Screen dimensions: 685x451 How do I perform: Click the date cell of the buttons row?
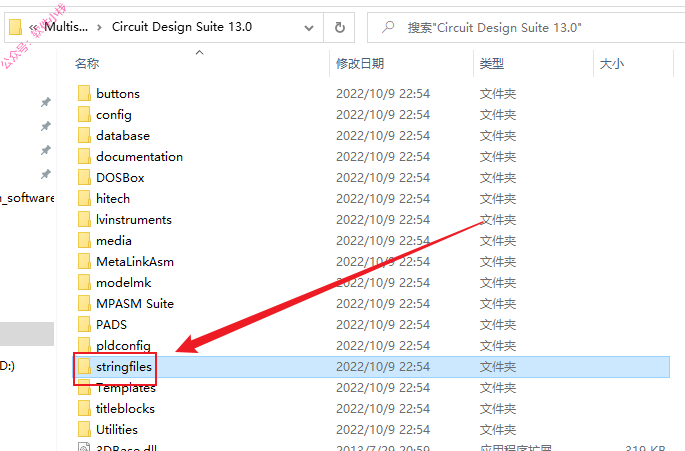[383, 94]
